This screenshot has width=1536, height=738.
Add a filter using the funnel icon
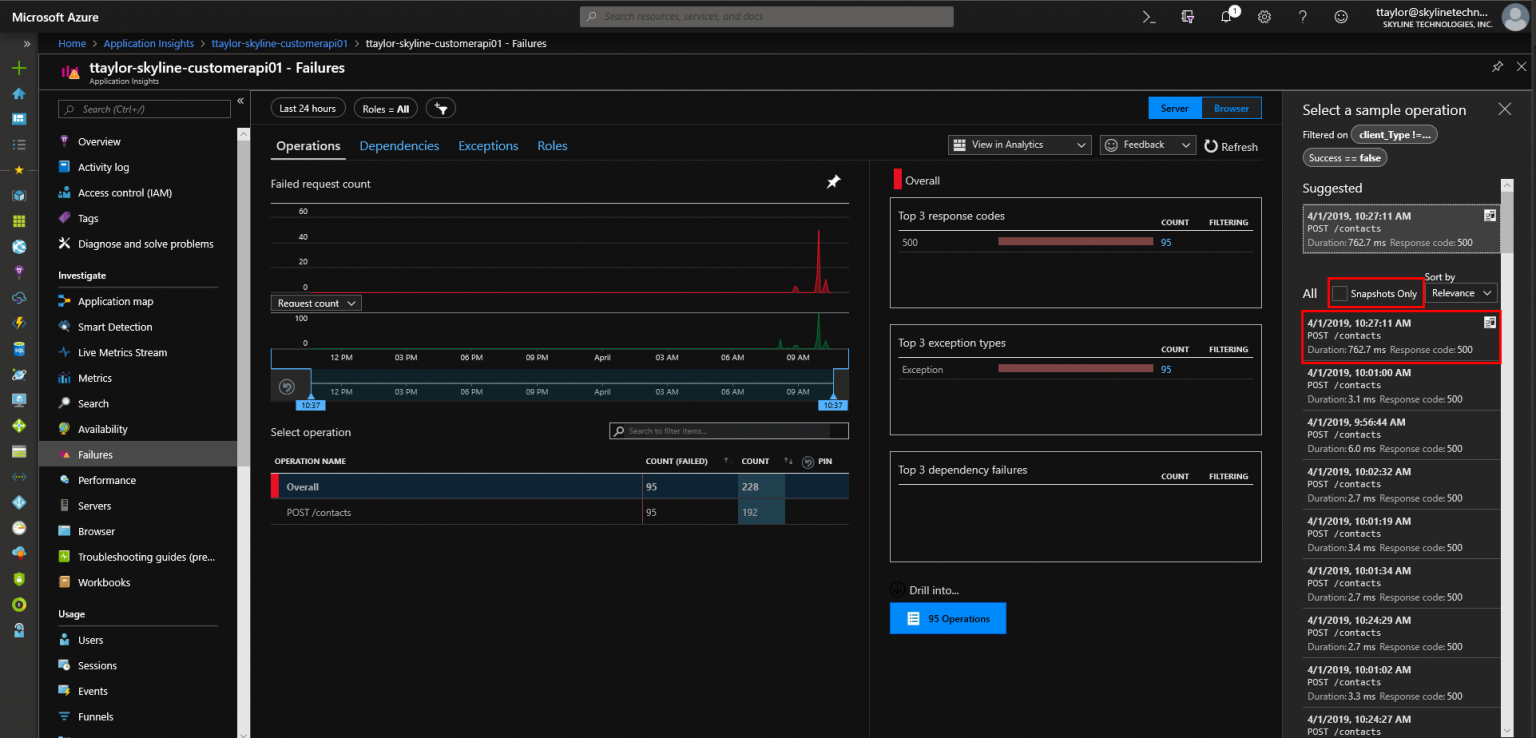point(440,108)
